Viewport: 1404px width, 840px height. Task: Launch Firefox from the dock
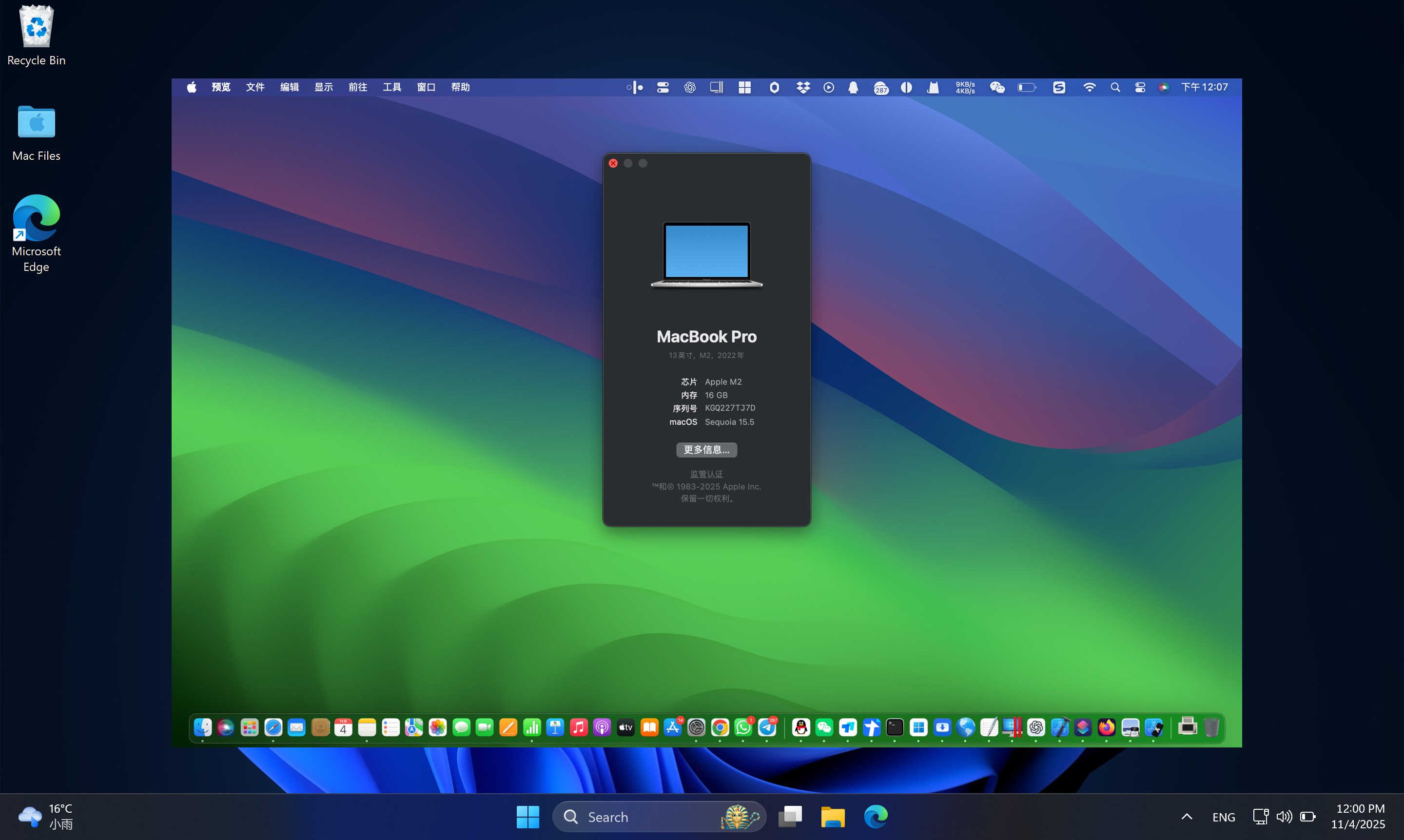1107,727
